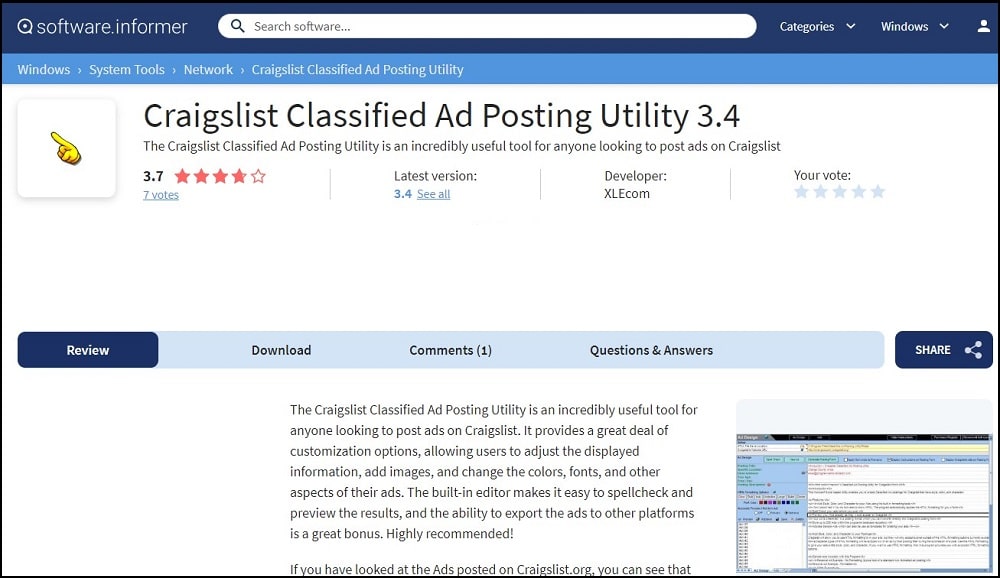Expand the Categories dropdown
1000x578 pixels.
[817, 26]
